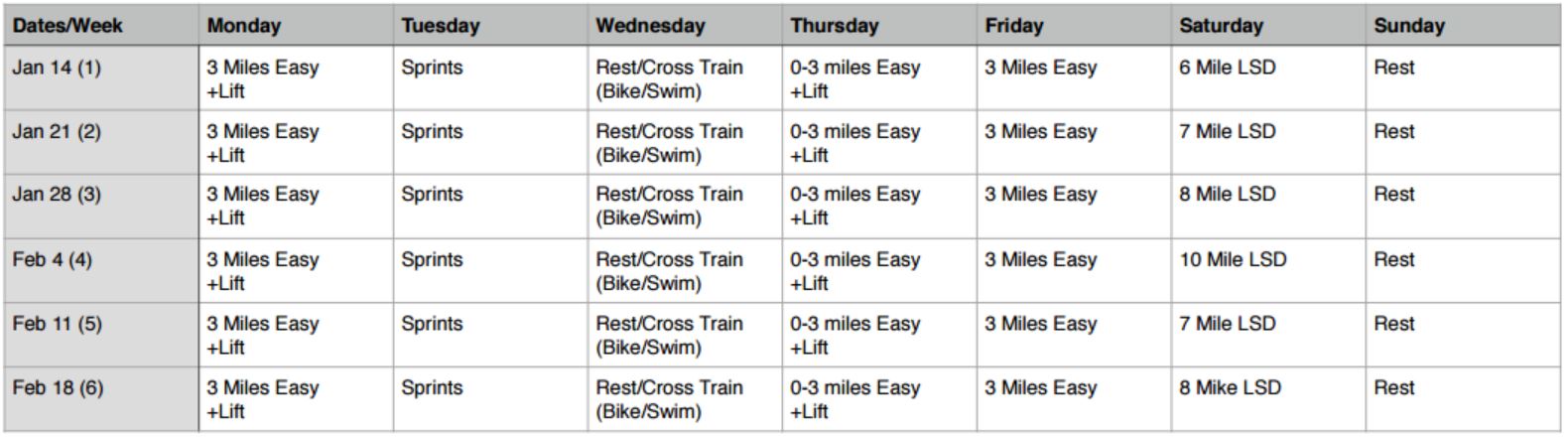Select Sunday Rest cell for Jan 14
The height and width of the screenshot is (438, 1568).
coord(1463,78)
